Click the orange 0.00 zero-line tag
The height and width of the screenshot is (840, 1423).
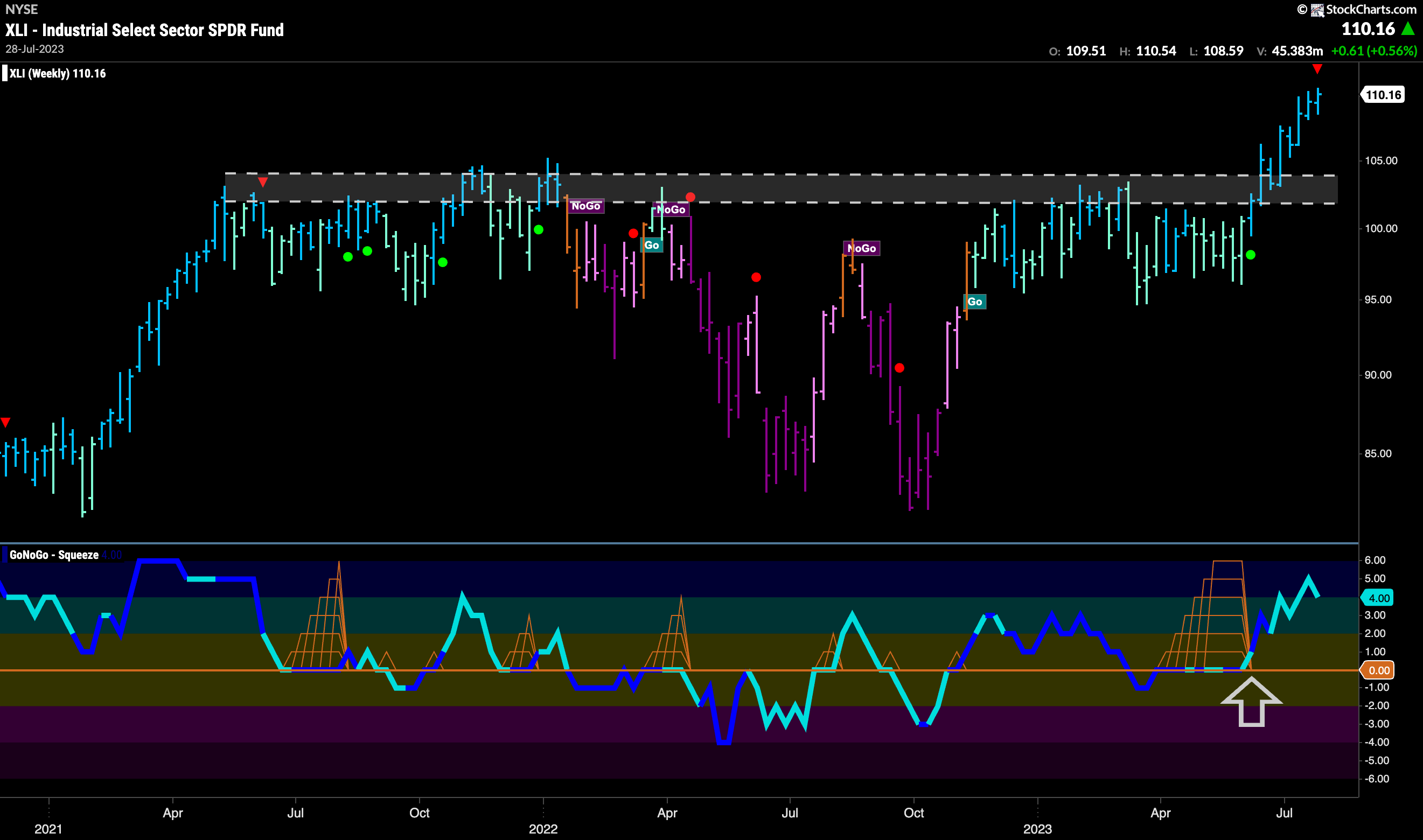tap(1378, 671)
